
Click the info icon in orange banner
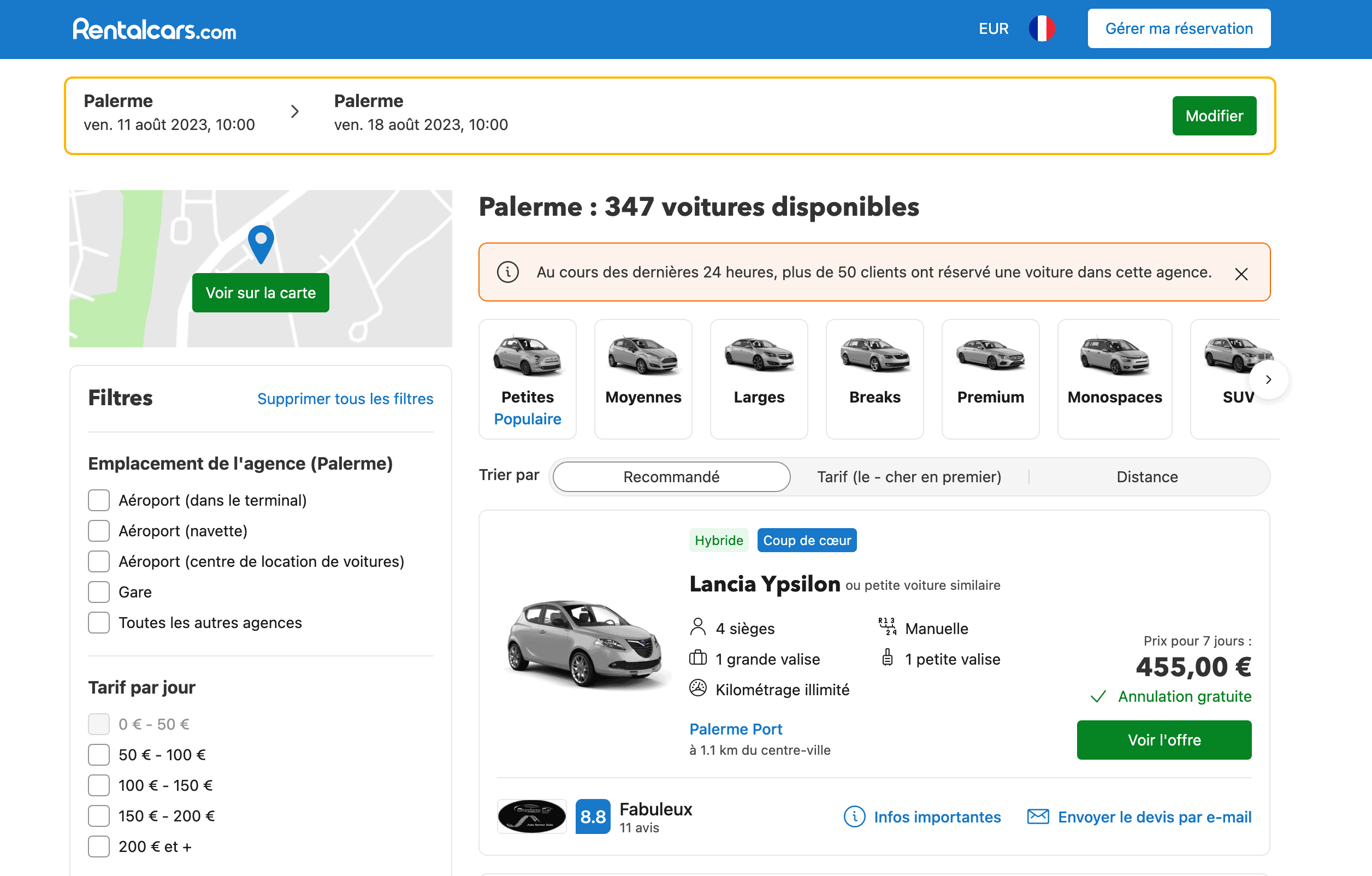[x=507, y=273]
